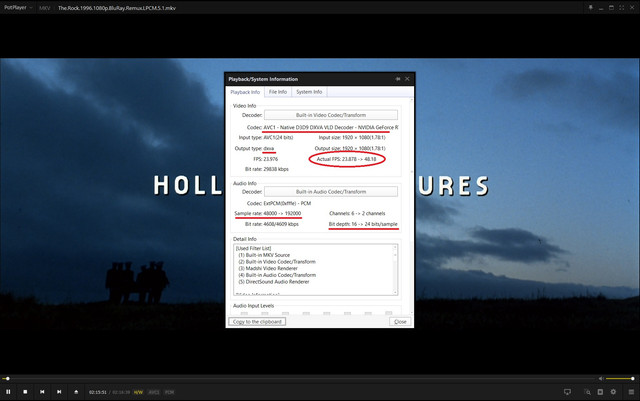Click the MKV label in title bar

[x=45, y=8]
